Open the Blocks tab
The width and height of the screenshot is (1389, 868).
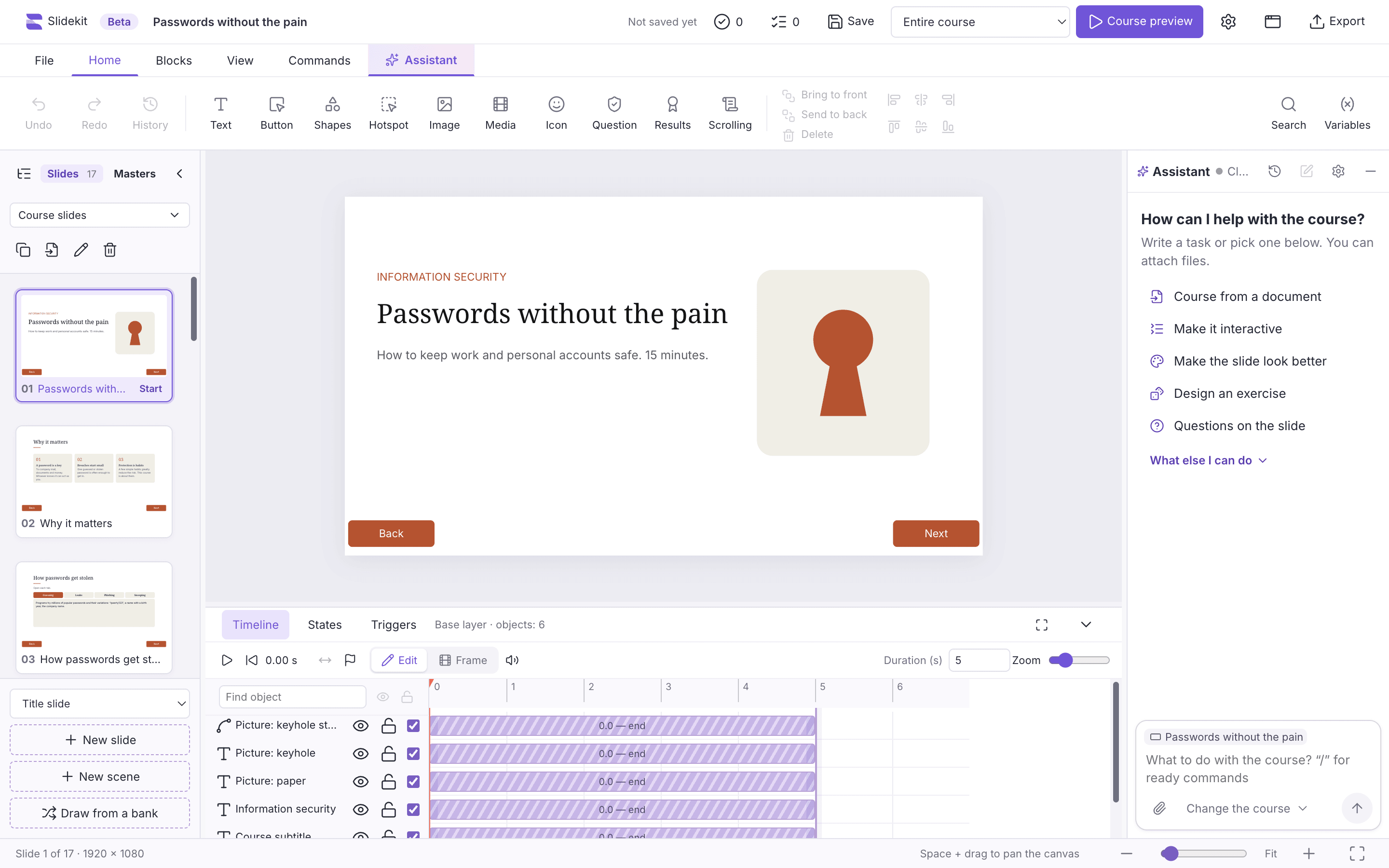click(174, 60)
